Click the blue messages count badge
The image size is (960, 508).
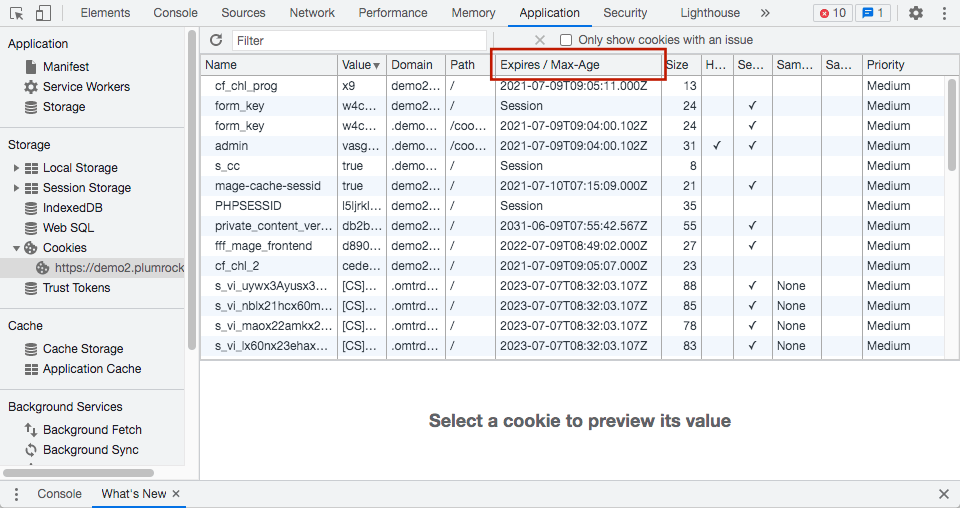(873, 13)
